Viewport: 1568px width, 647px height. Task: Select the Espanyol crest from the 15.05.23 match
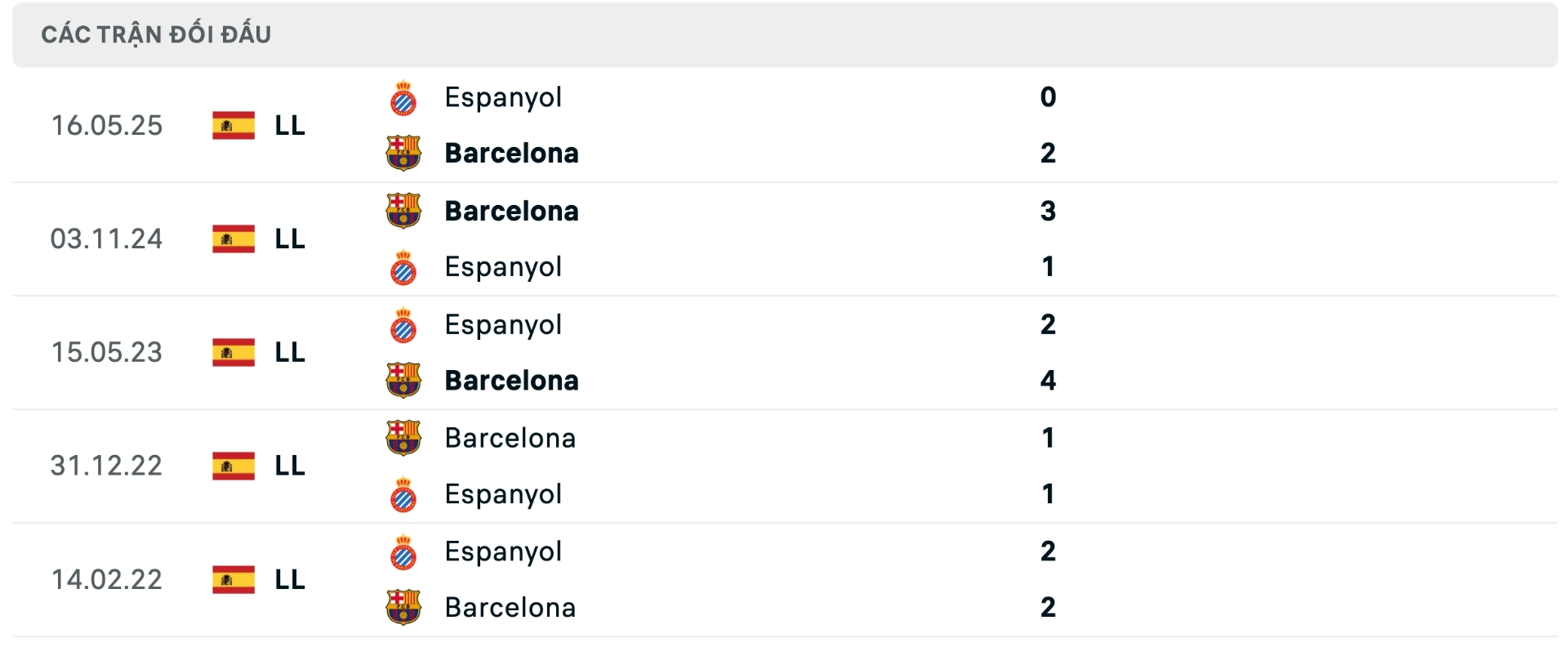(403, 324)
